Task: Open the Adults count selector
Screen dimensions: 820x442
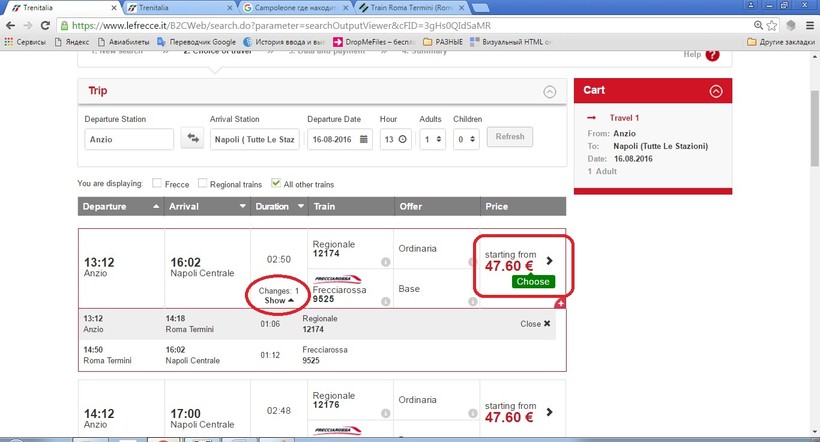Action: point(432,139)
